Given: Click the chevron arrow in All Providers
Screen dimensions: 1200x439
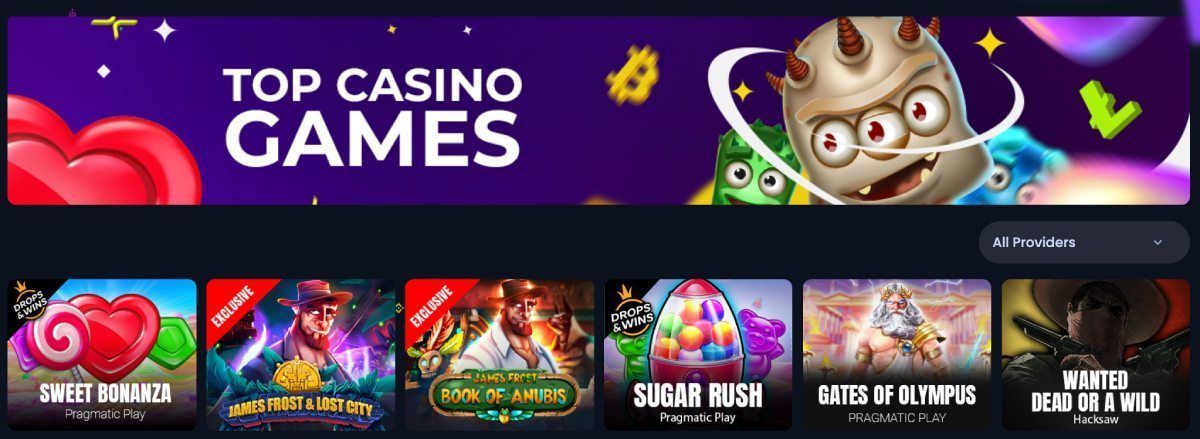Looking at the screenshot, I should [1158, 242].
